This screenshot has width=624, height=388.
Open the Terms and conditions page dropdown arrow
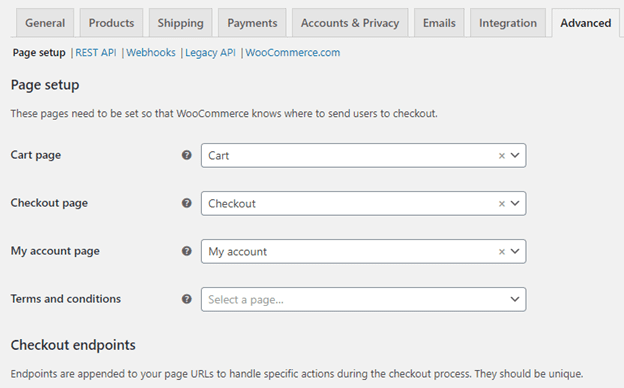[515, 299]
